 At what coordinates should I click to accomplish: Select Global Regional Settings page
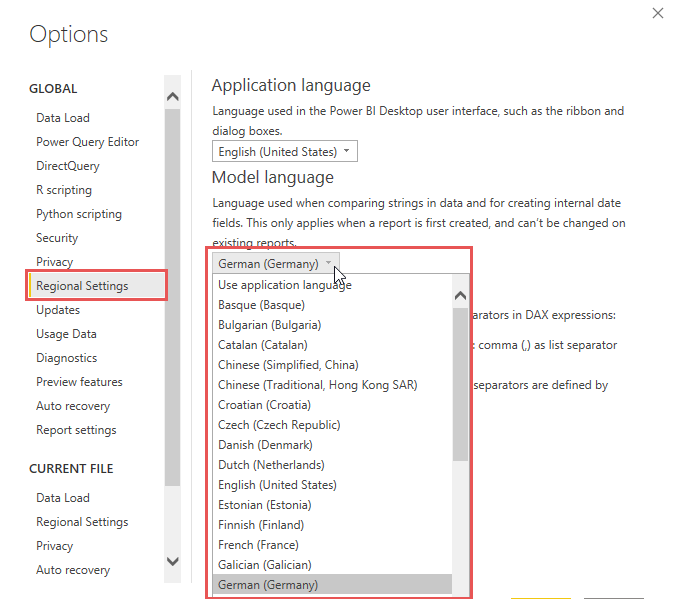pyautogui.click(x=97, y=286)
